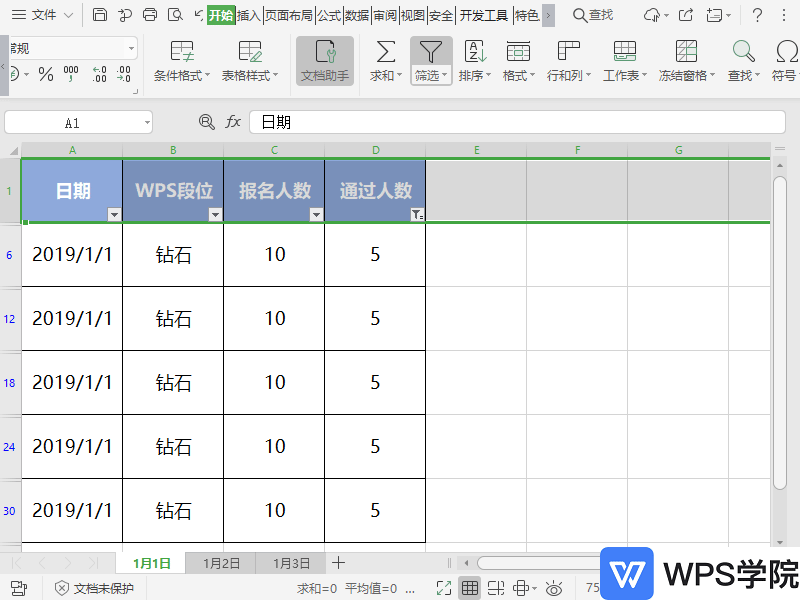Toggle eye protection mode icon in status bar
The height and width of the screenshot is (600, 800).
554,588
